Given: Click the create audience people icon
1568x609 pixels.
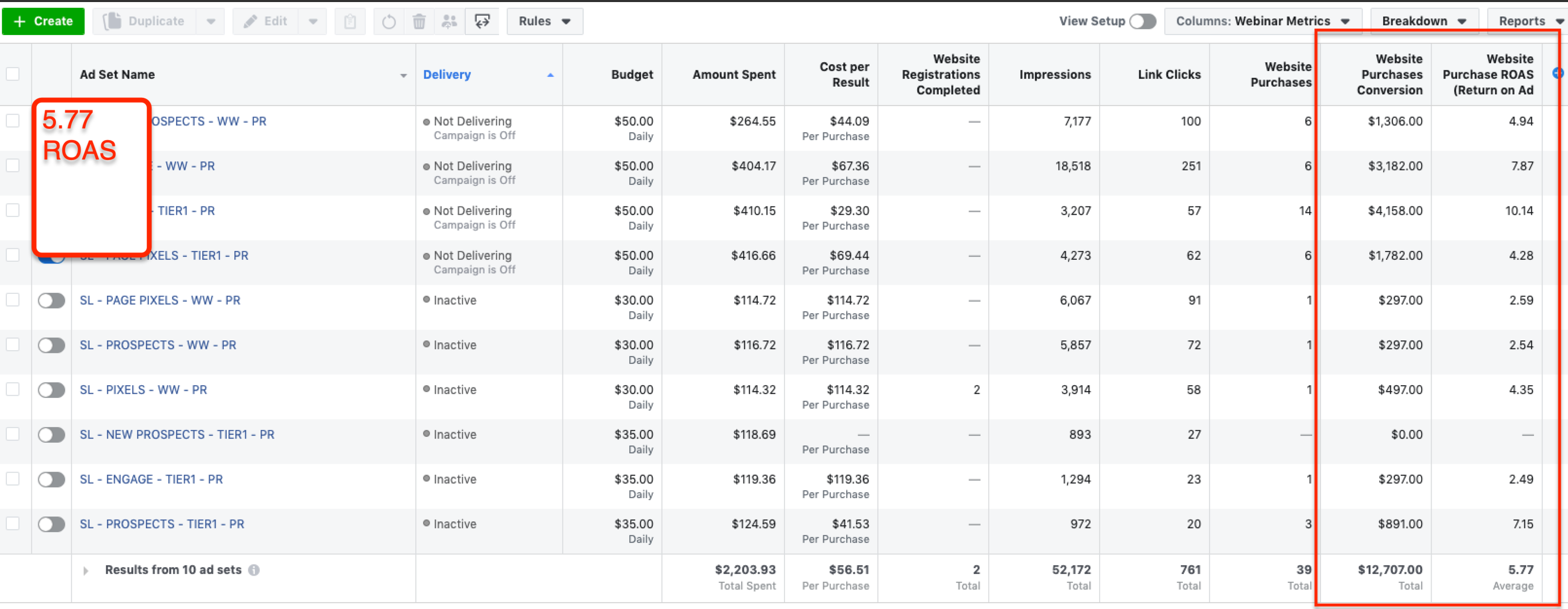Looking at the screenshot, I should pyautogui.click(x=449, y=22).
